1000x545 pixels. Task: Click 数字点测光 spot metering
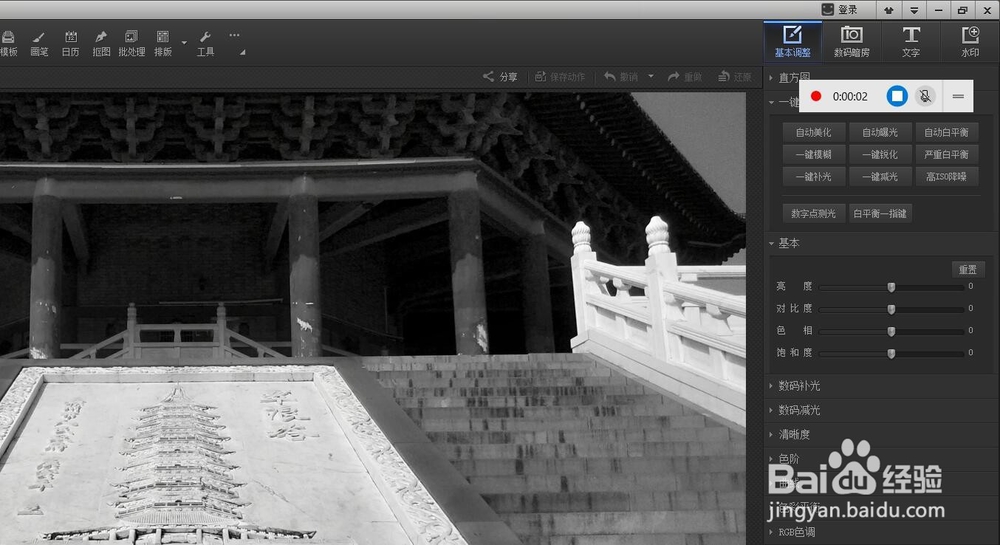point(814,214)
